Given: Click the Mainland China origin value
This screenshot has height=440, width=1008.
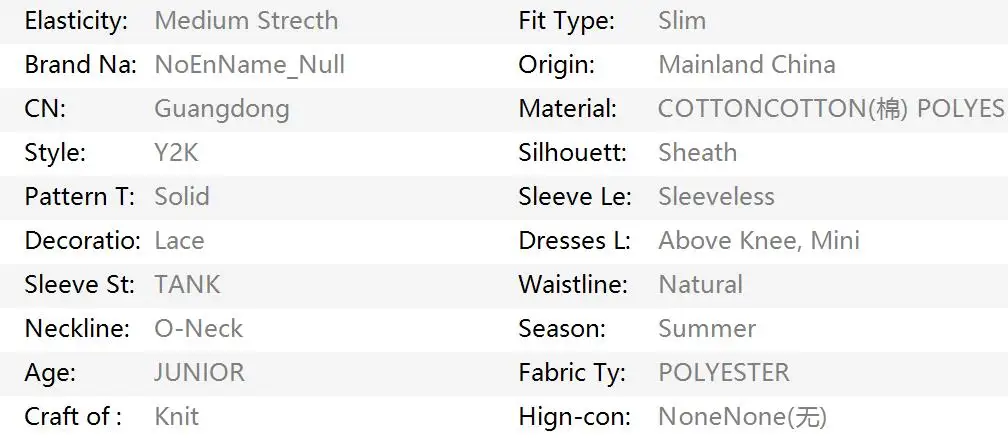Looking at the screenshot, I should [746, 65].
